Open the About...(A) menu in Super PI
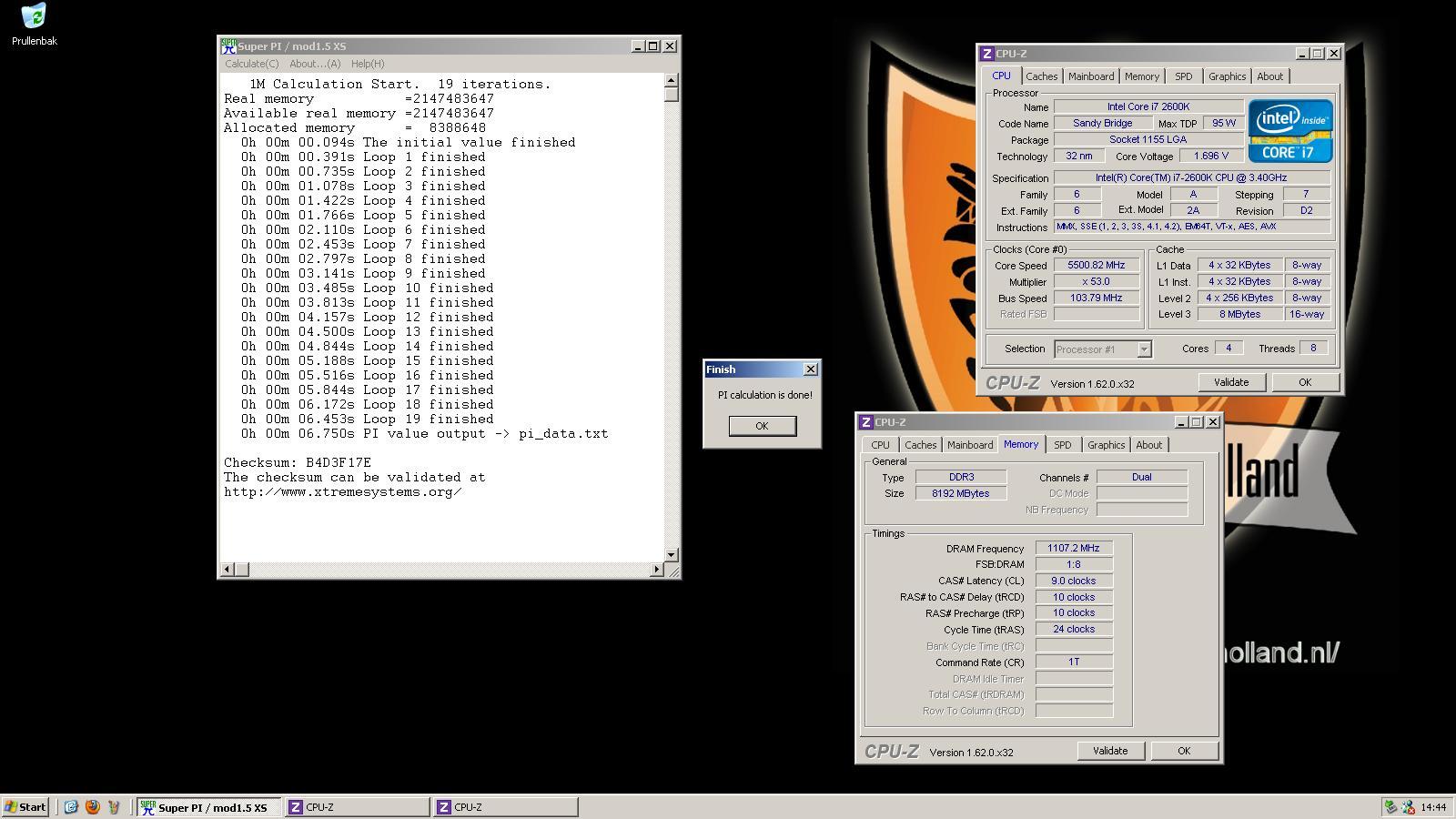This screenshot has width=1456, height=819. tap(315, 64)
